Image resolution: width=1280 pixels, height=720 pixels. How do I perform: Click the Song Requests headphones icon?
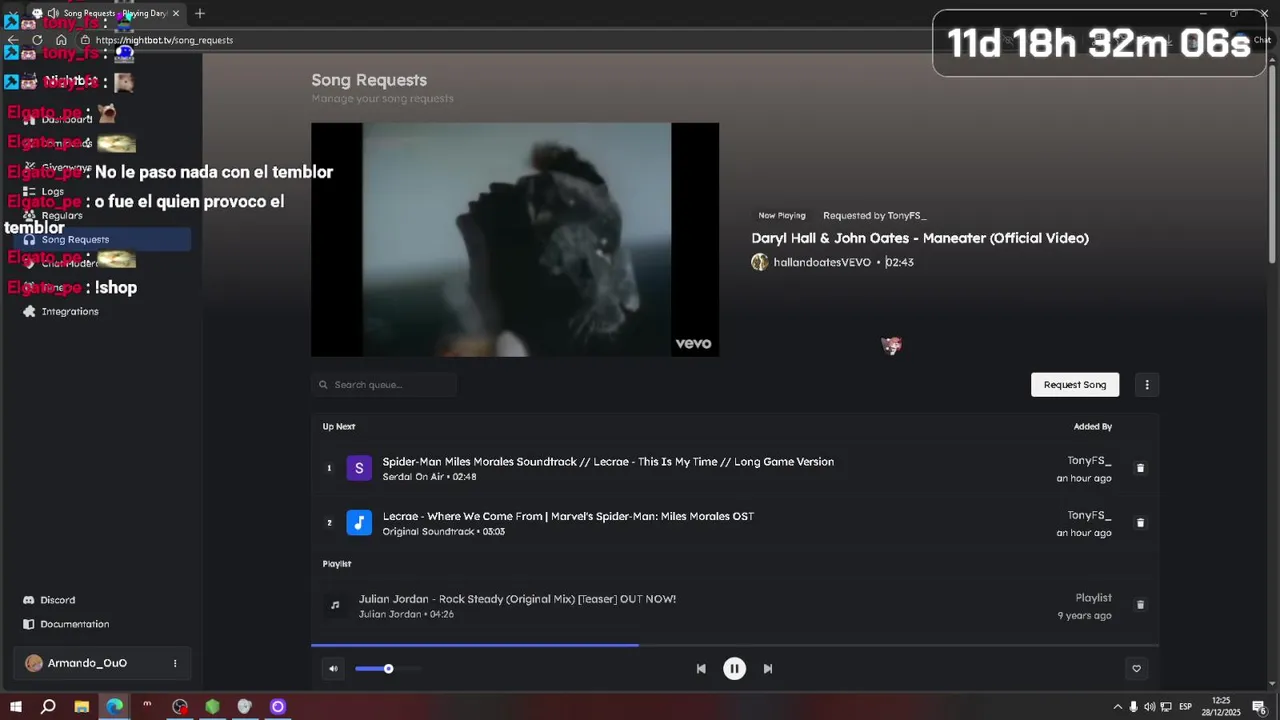click(29, 239)
